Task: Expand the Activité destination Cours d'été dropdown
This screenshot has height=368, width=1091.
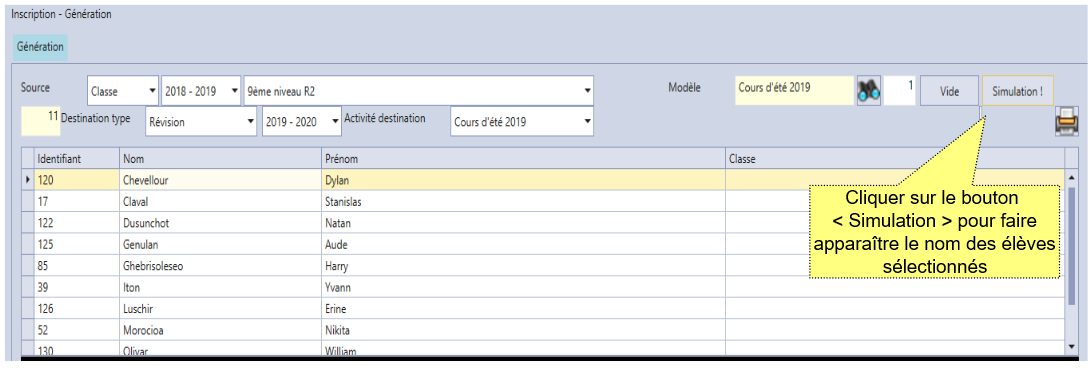Action: tap(523, 122)
